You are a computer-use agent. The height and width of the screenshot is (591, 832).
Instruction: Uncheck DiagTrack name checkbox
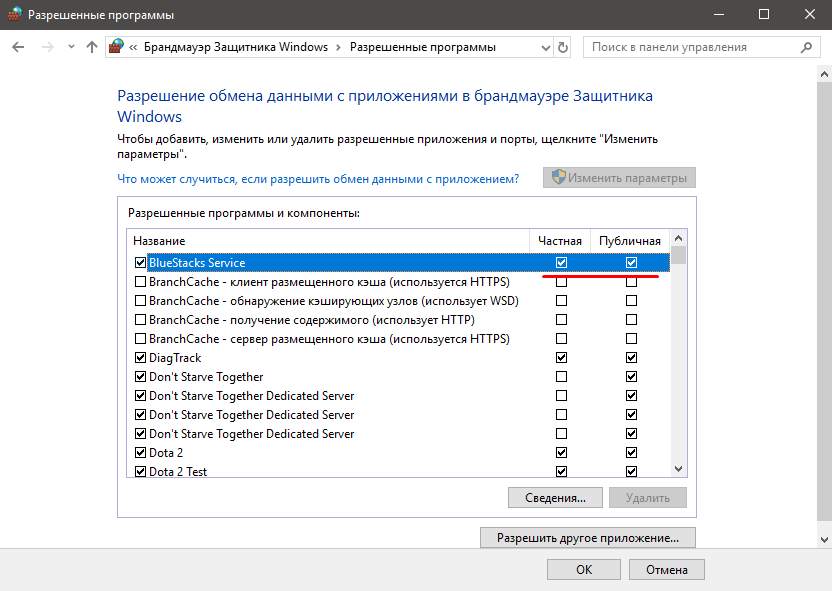(140, 358)
